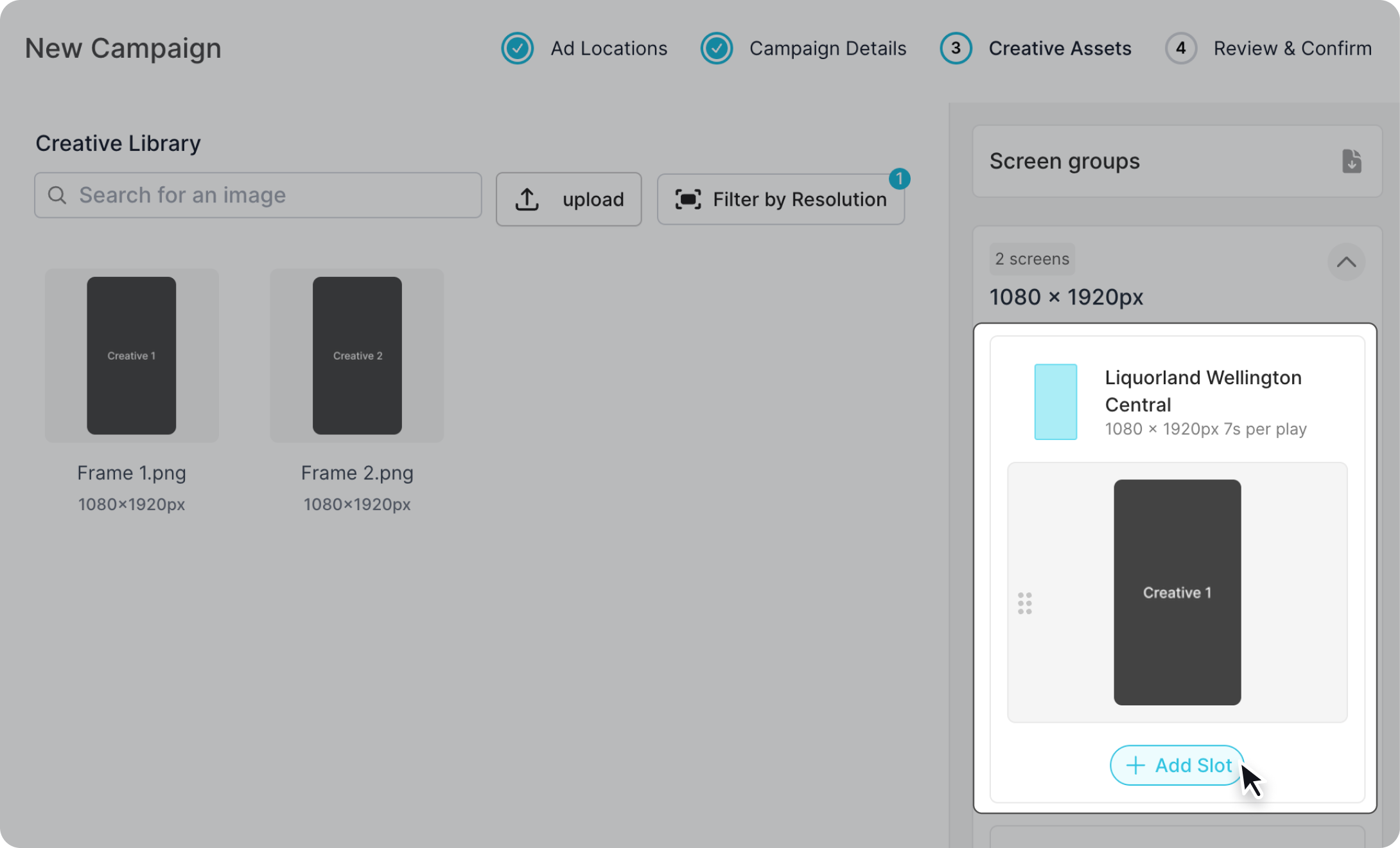Click the Campaign Details completed checkmark icon
Image resolution: width=1400 pixels, height=848 pixels.
[x=716, y=48]
